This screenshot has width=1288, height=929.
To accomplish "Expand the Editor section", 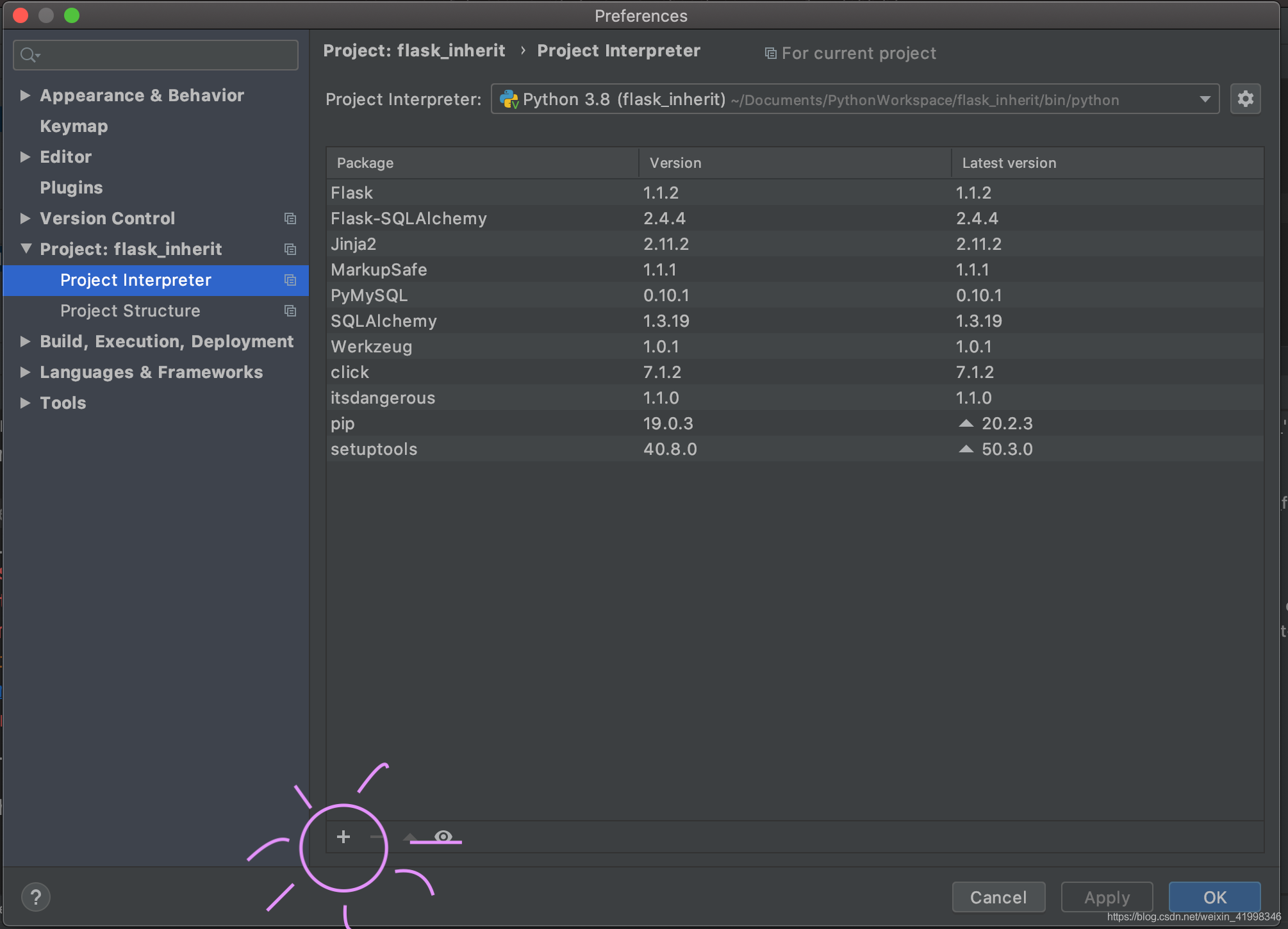I will pyautogui.click(x=25, y=157).
